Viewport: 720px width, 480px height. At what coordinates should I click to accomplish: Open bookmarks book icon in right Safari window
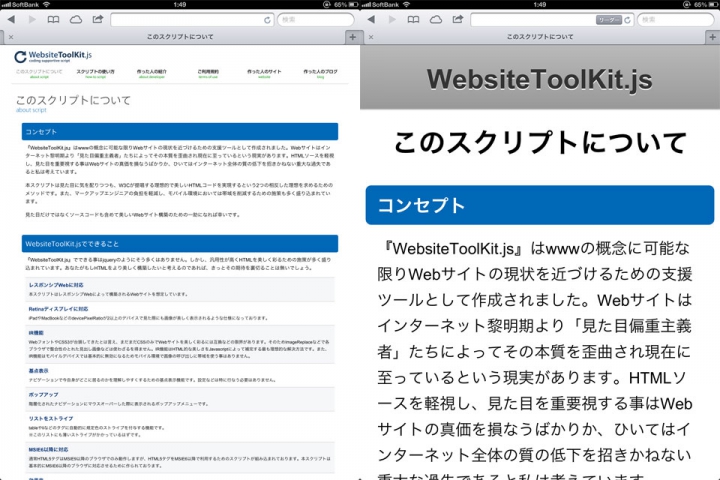[413, 19]
